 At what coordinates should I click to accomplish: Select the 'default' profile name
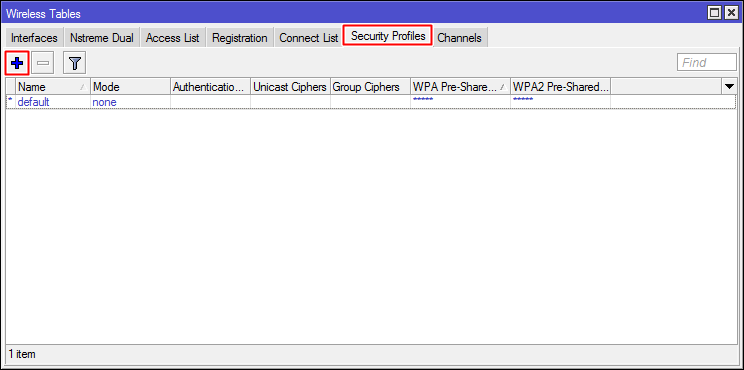point(33,102)
